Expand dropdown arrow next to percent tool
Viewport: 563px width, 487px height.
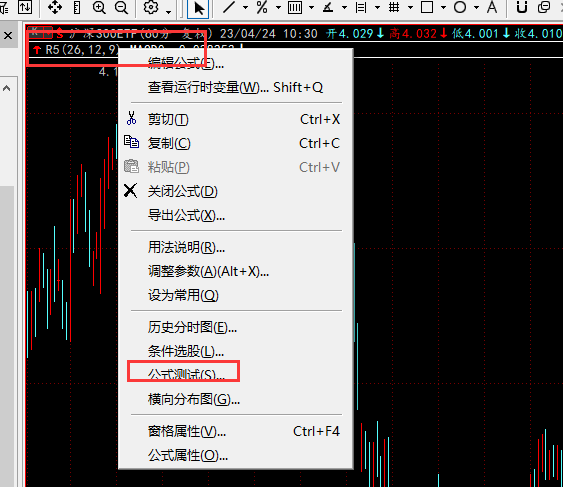pyautogui.click(x=278, y=8)
